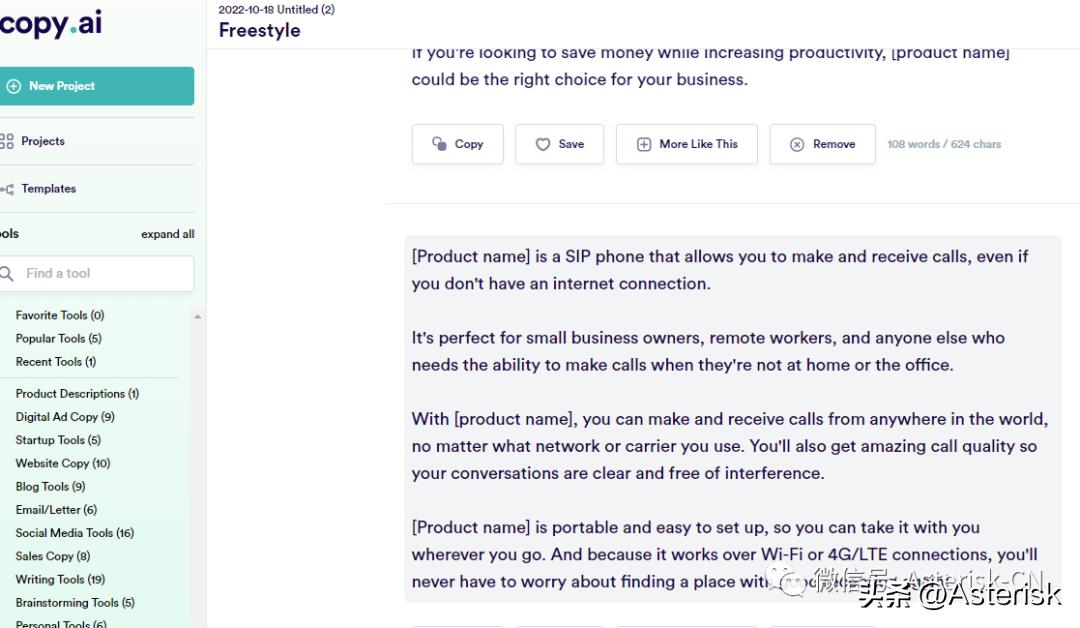1080x628 pixels.
Task: Click the search magnifier icon
Action: [x=7, y=273]
